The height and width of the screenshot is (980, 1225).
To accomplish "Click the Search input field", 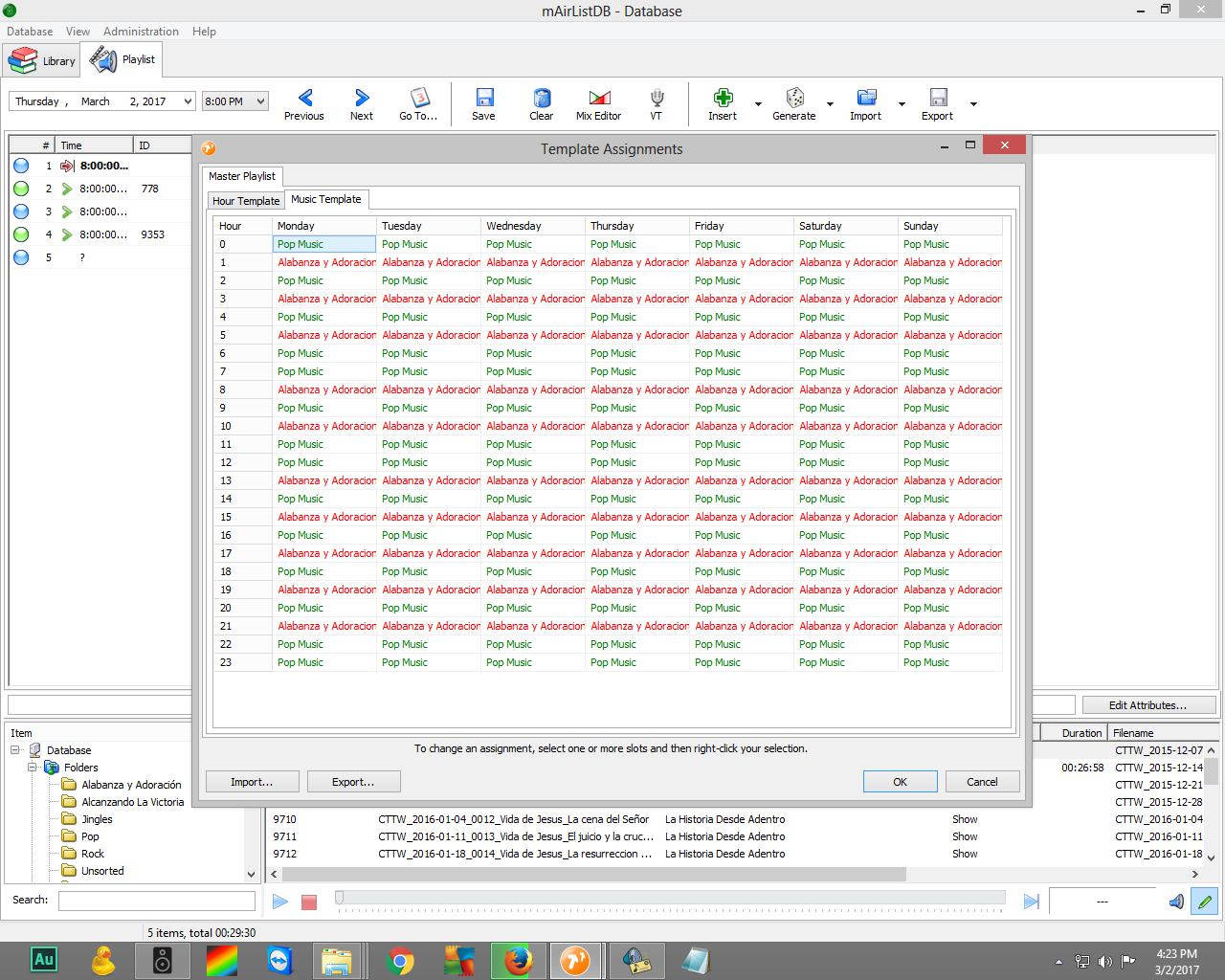I will click(x=157, y=901).
